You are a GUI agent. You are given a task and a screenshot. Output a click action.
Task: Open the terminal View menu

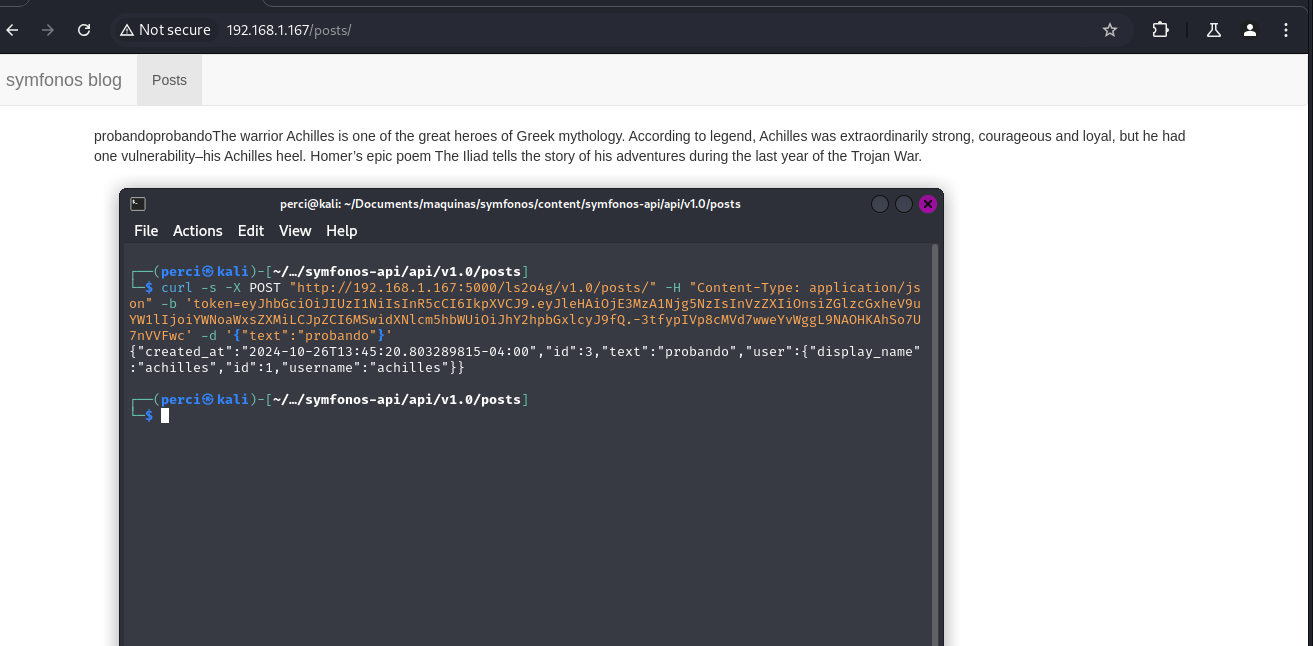coord(295,231)
